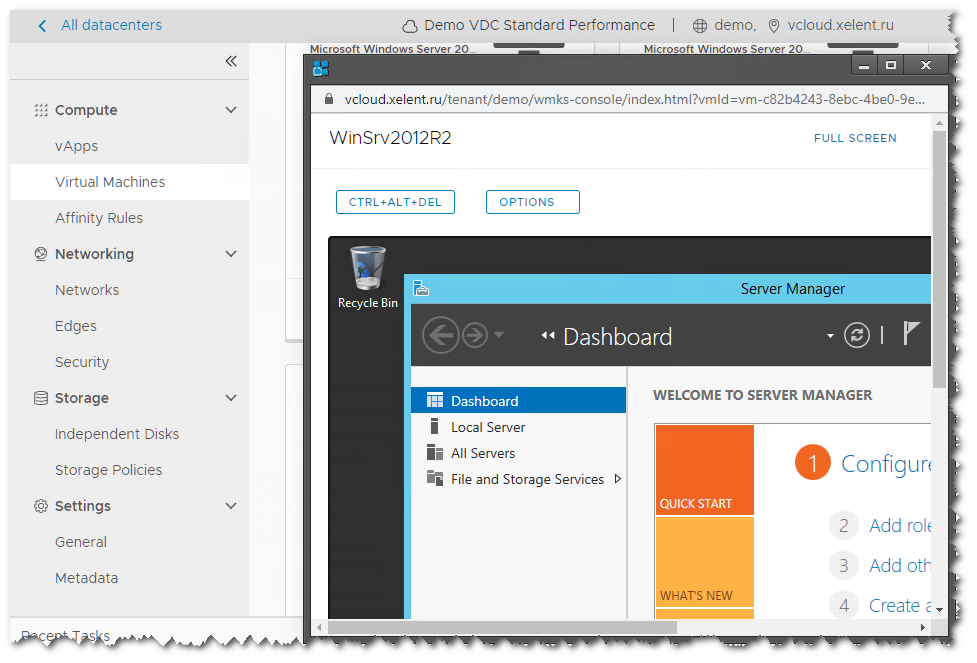This screenshot has height=663, width=977.
Task: Refresh Server Manager with circular icon
Action: tap(857, 335)
